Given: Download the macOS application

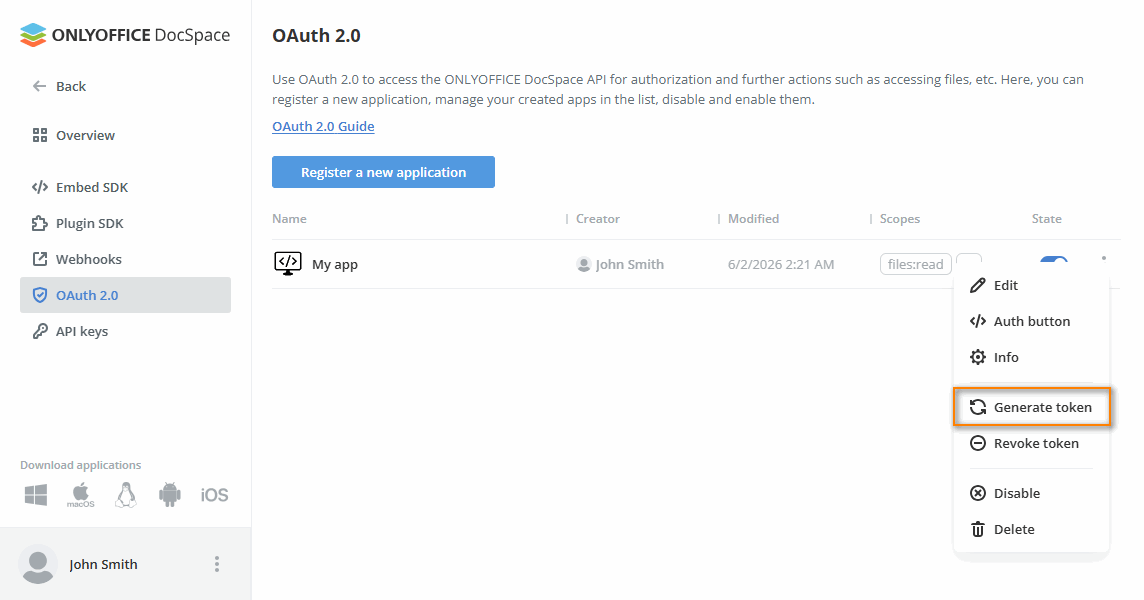Looking at the screenshot, I should (x=80, y=495).
